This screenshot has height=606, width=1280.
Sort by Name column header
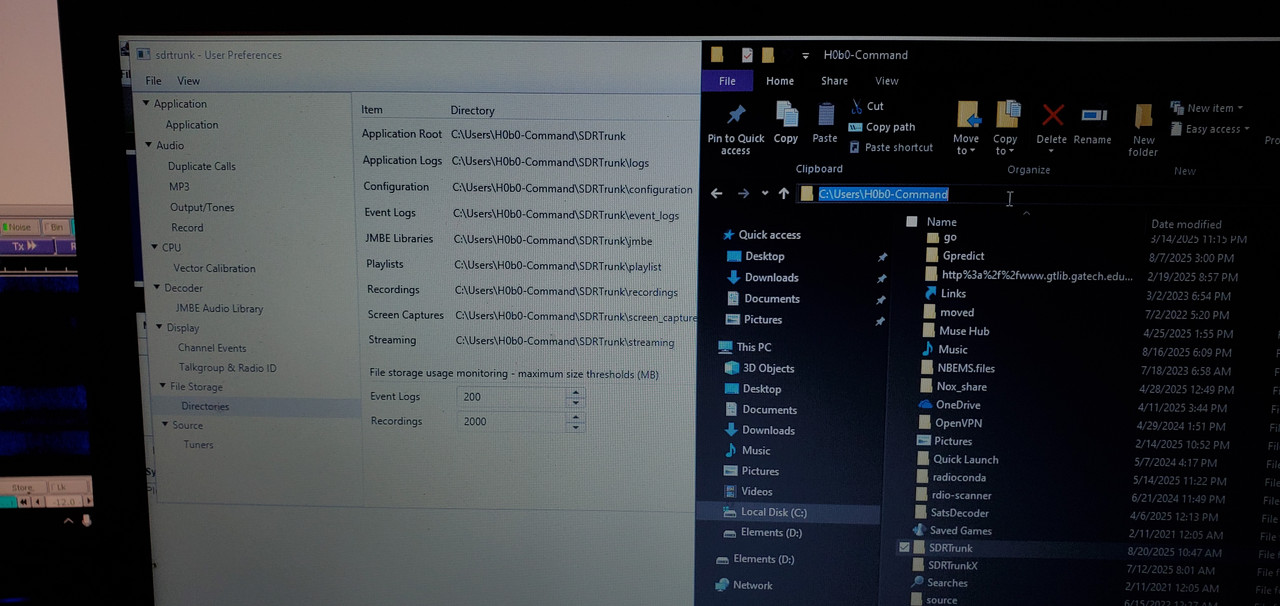coord(941,222)
